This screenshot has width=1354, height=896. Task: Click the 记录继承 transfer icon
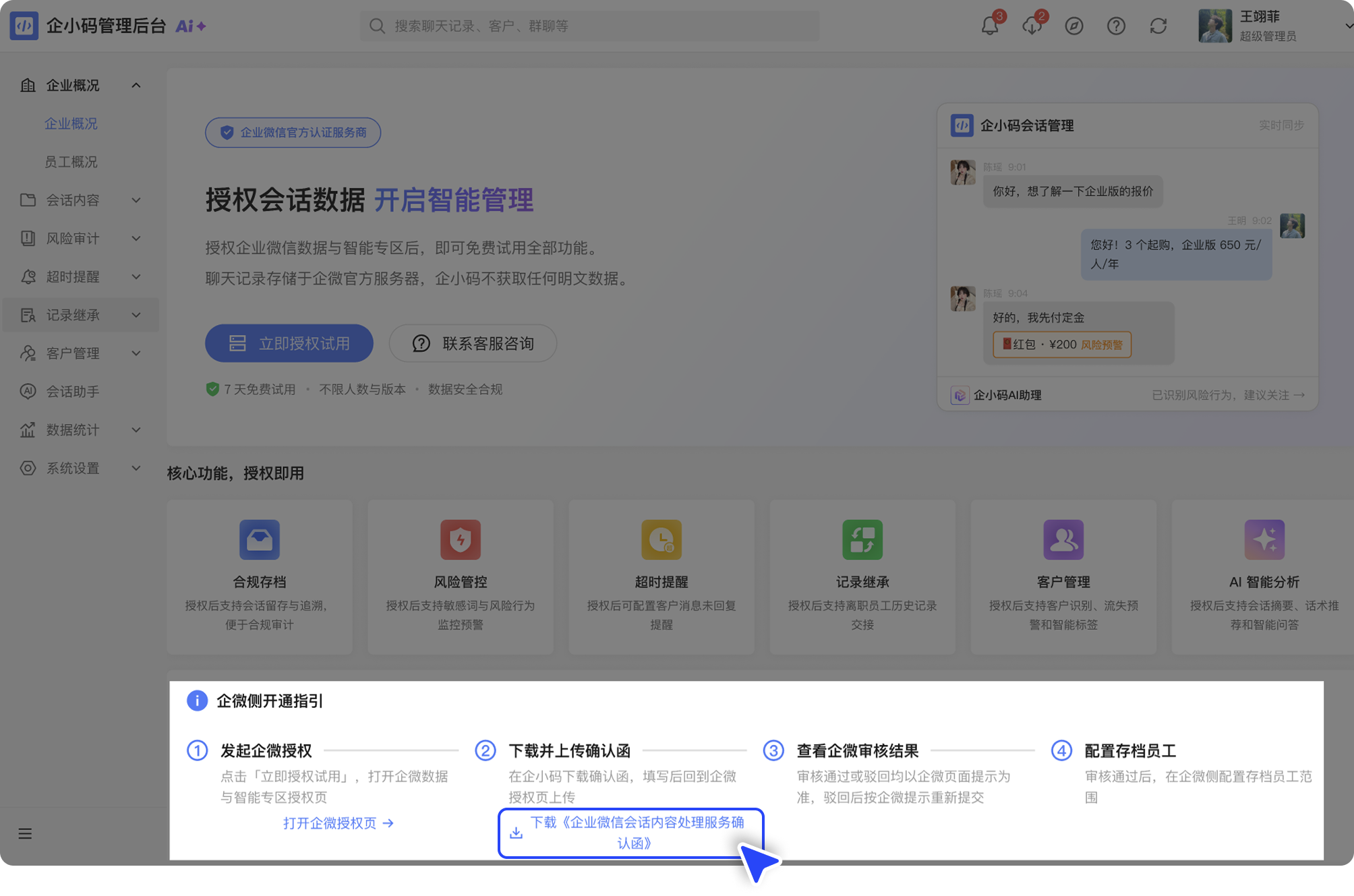coord(862,539)
